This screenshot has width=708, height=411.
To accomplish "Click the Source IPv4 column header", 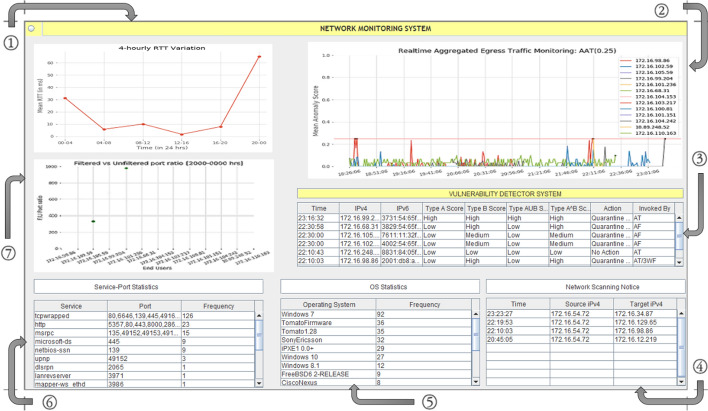I will pos(582,304).
